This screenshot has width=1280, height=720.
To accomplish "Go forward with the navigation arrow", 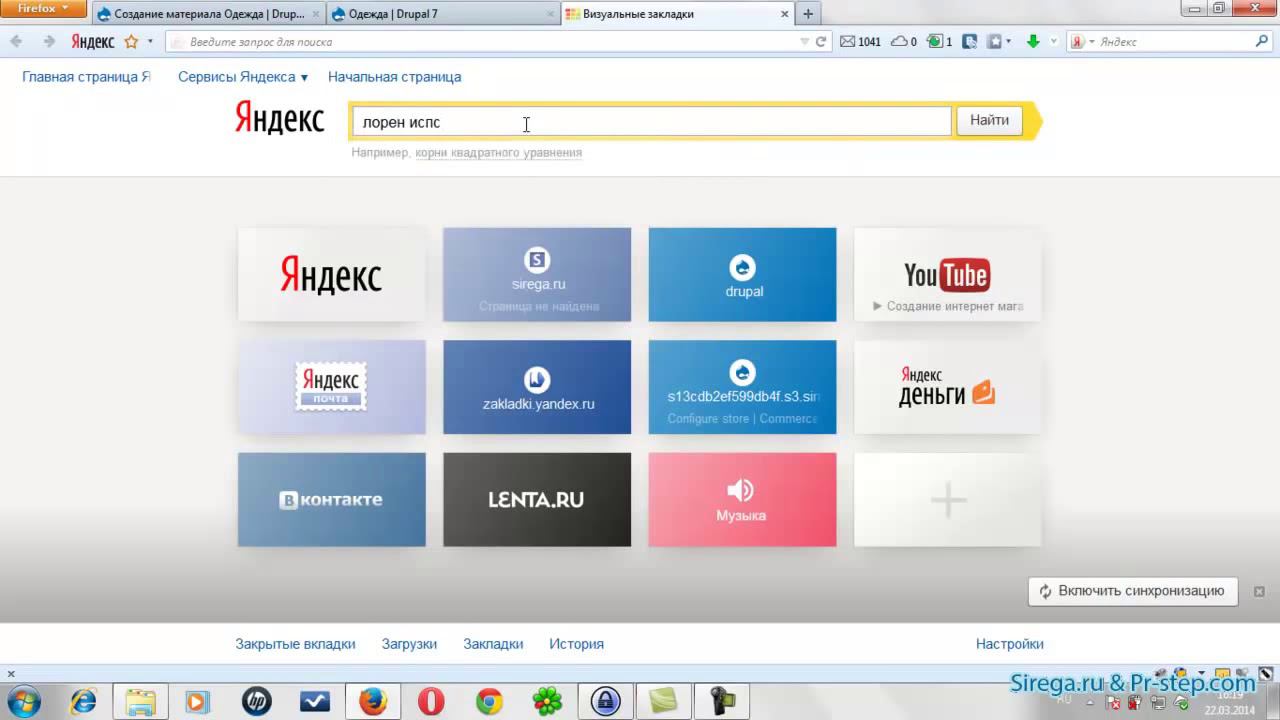I will [48, 42].
